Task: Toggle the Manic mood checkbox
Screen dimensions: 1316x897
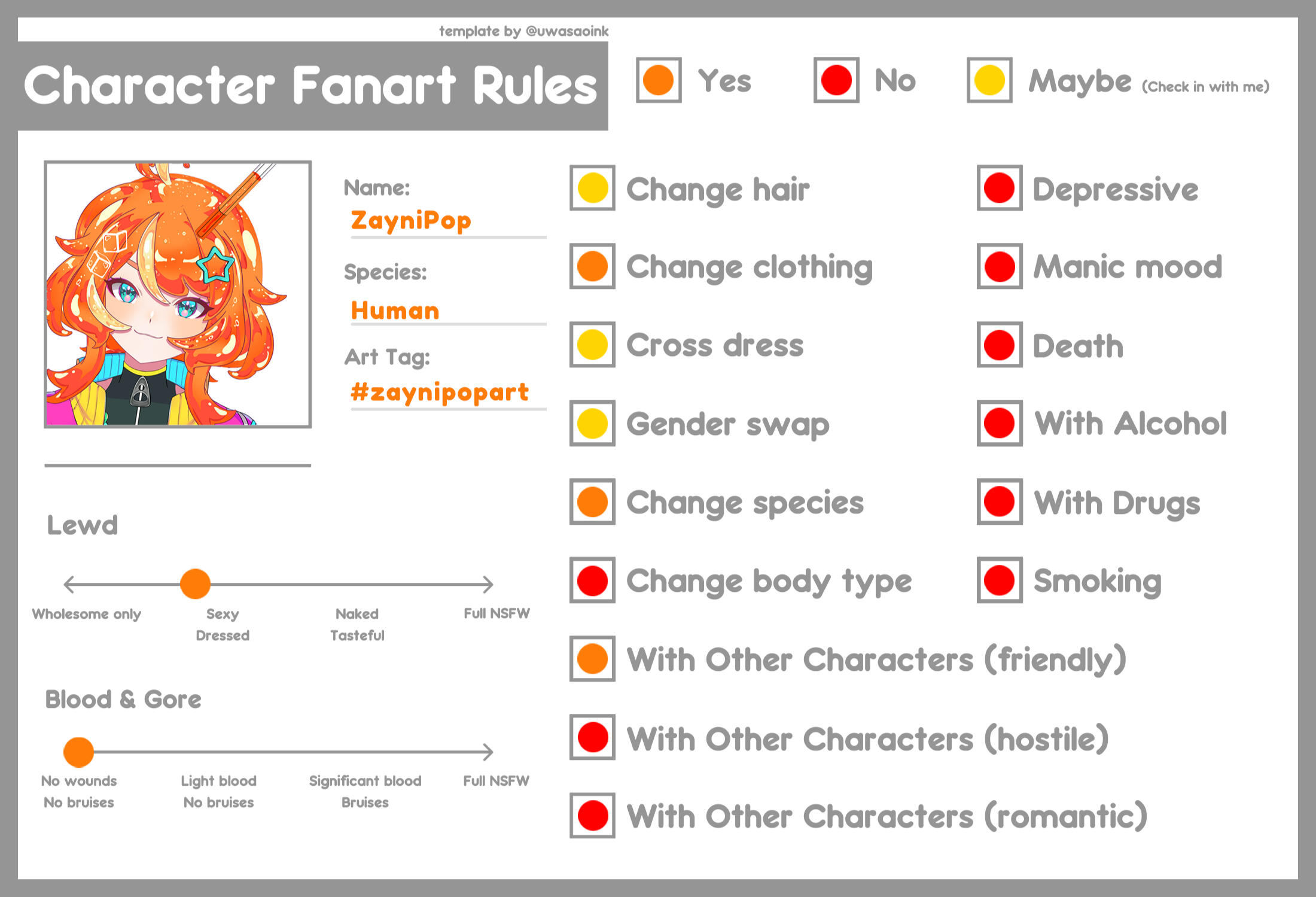Action: click(999, 266)
